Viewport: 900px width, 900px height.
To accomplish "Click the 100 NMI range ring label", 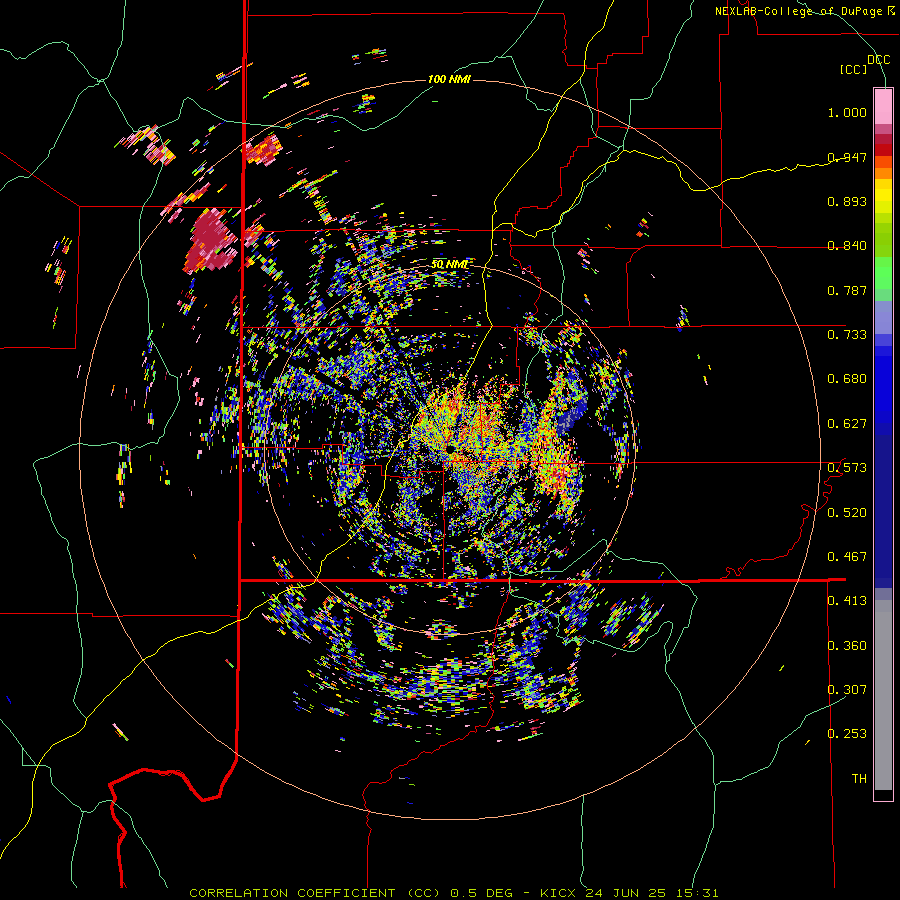I will coord(449,79).
